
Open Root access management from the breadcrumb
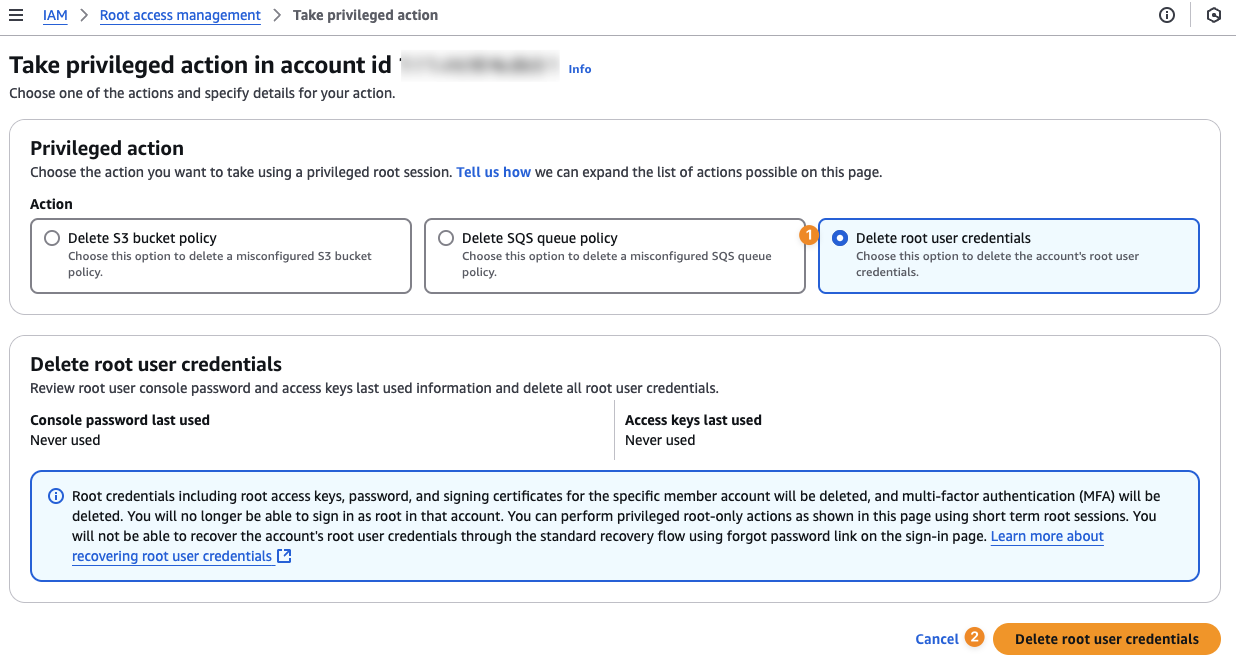tap(180, 15)
